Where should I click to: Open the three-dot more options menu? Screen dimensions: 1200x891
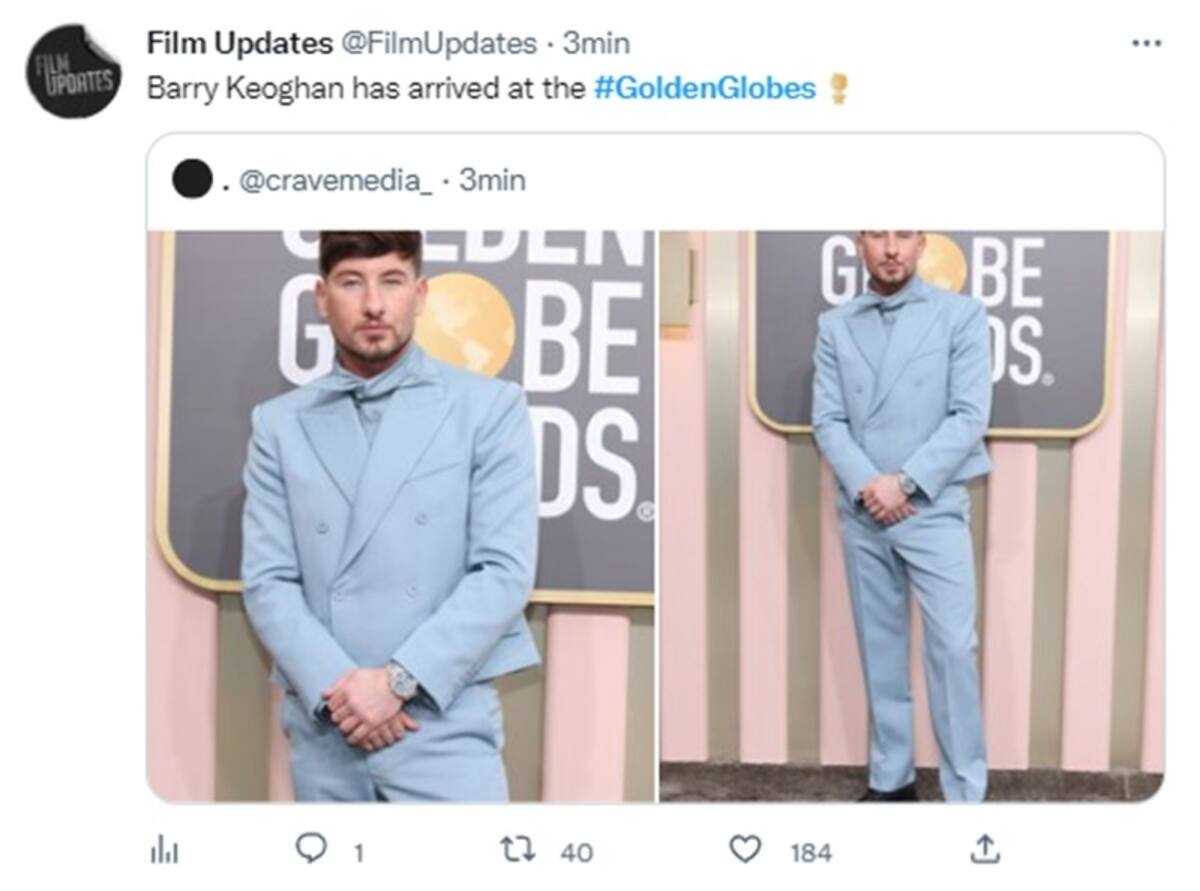1145,44
